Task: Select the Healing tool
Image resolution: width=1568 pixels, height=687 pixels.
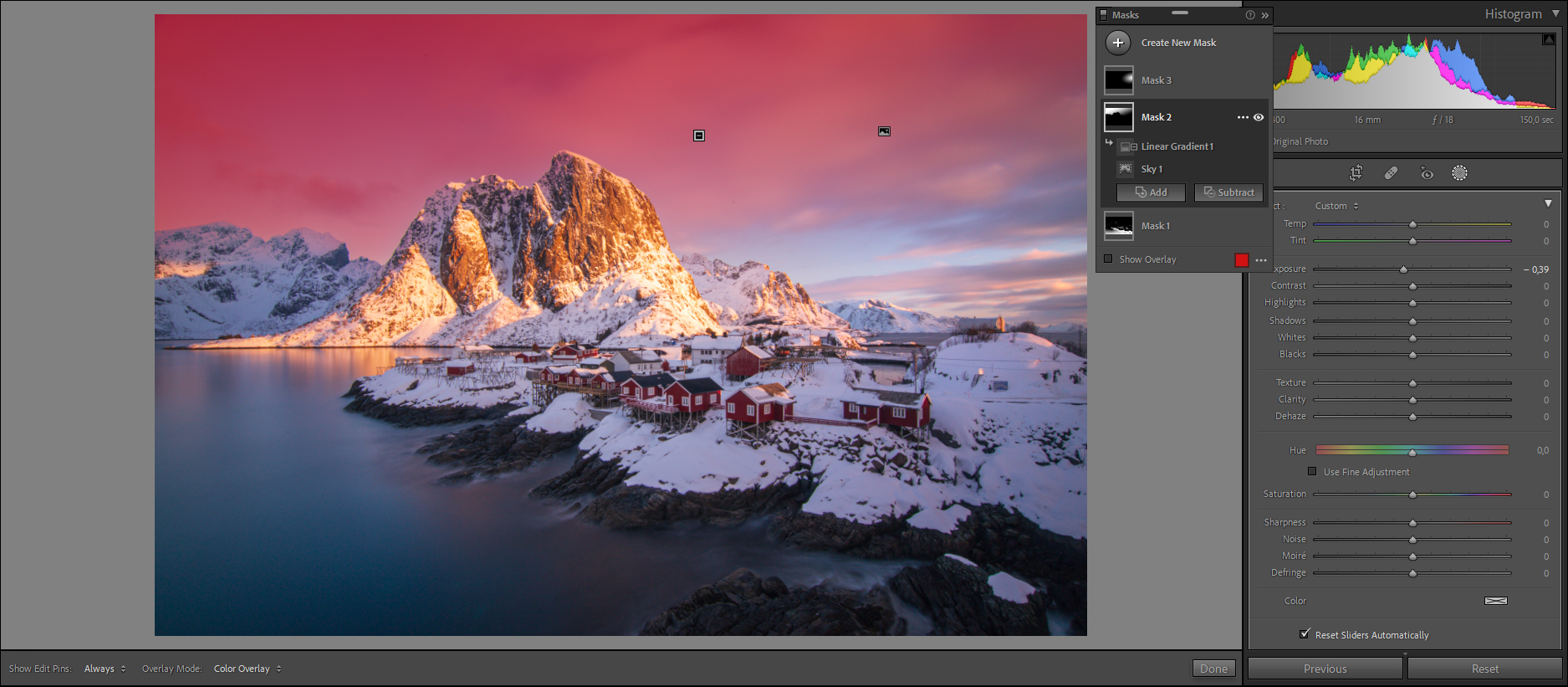Action: click(x=1391, y=172)
